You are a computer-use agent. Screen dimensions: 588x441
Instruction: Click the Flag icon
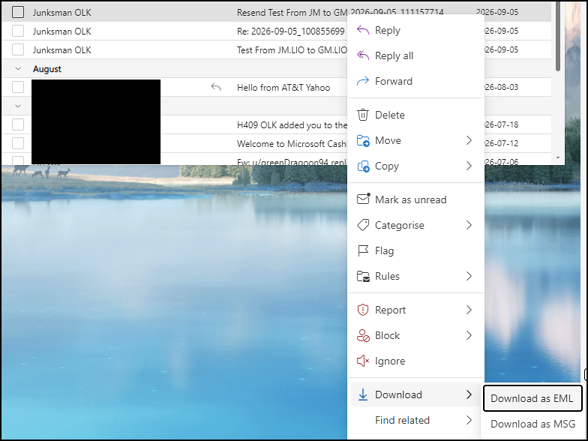[x=363, y=250]
